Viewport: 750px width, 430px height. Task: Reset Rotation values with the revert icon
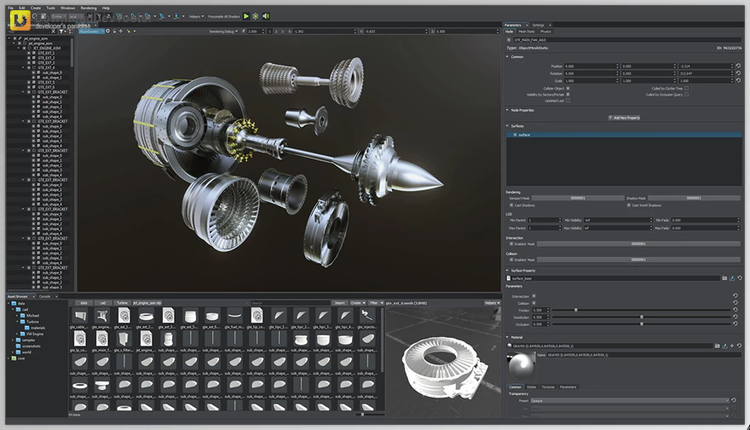738,73
